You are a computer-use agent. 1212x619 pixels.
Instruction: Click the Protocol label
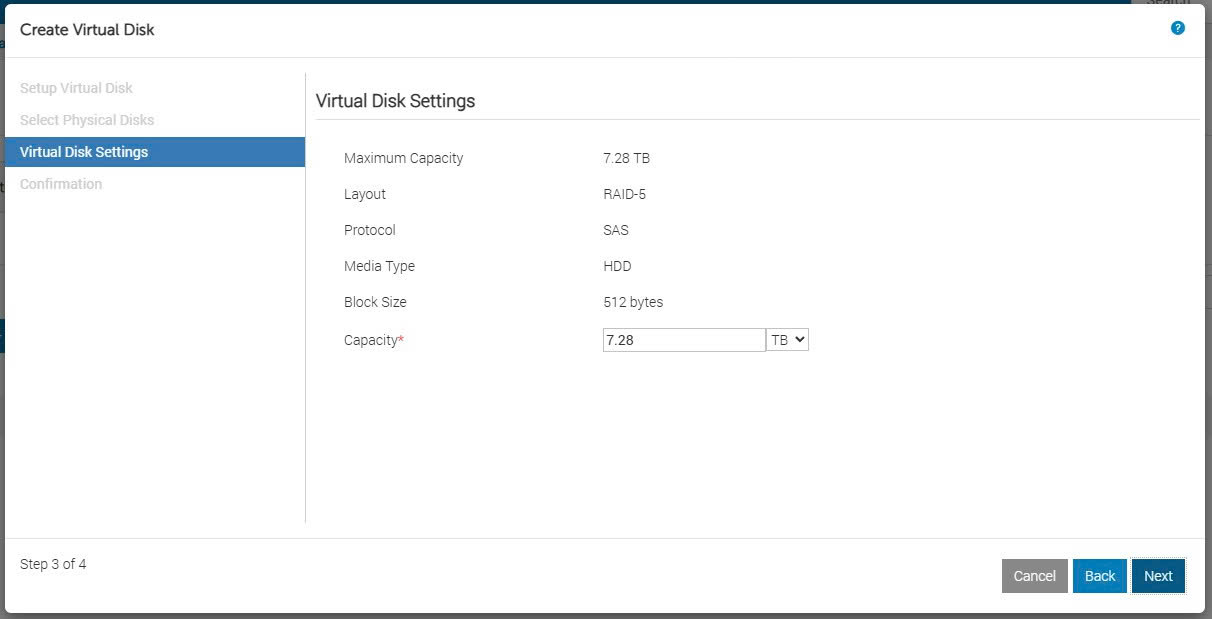tap(369, 230)
